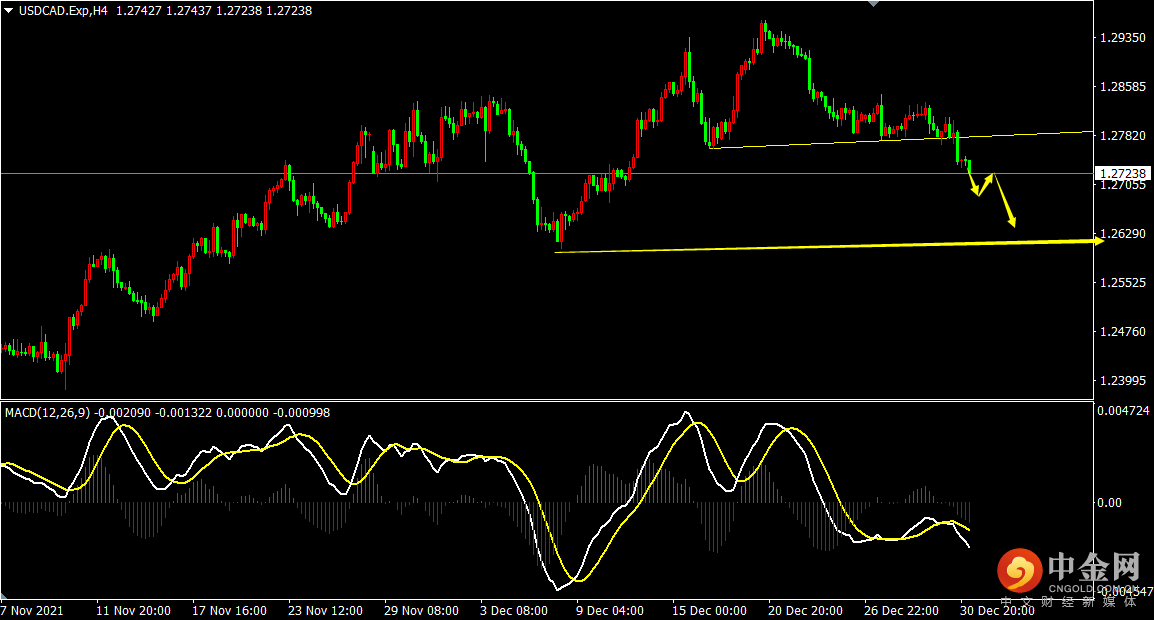1154x620 pixels.
Task: Click the 0.00 level on MACD scale
Action: (1109, 502)
